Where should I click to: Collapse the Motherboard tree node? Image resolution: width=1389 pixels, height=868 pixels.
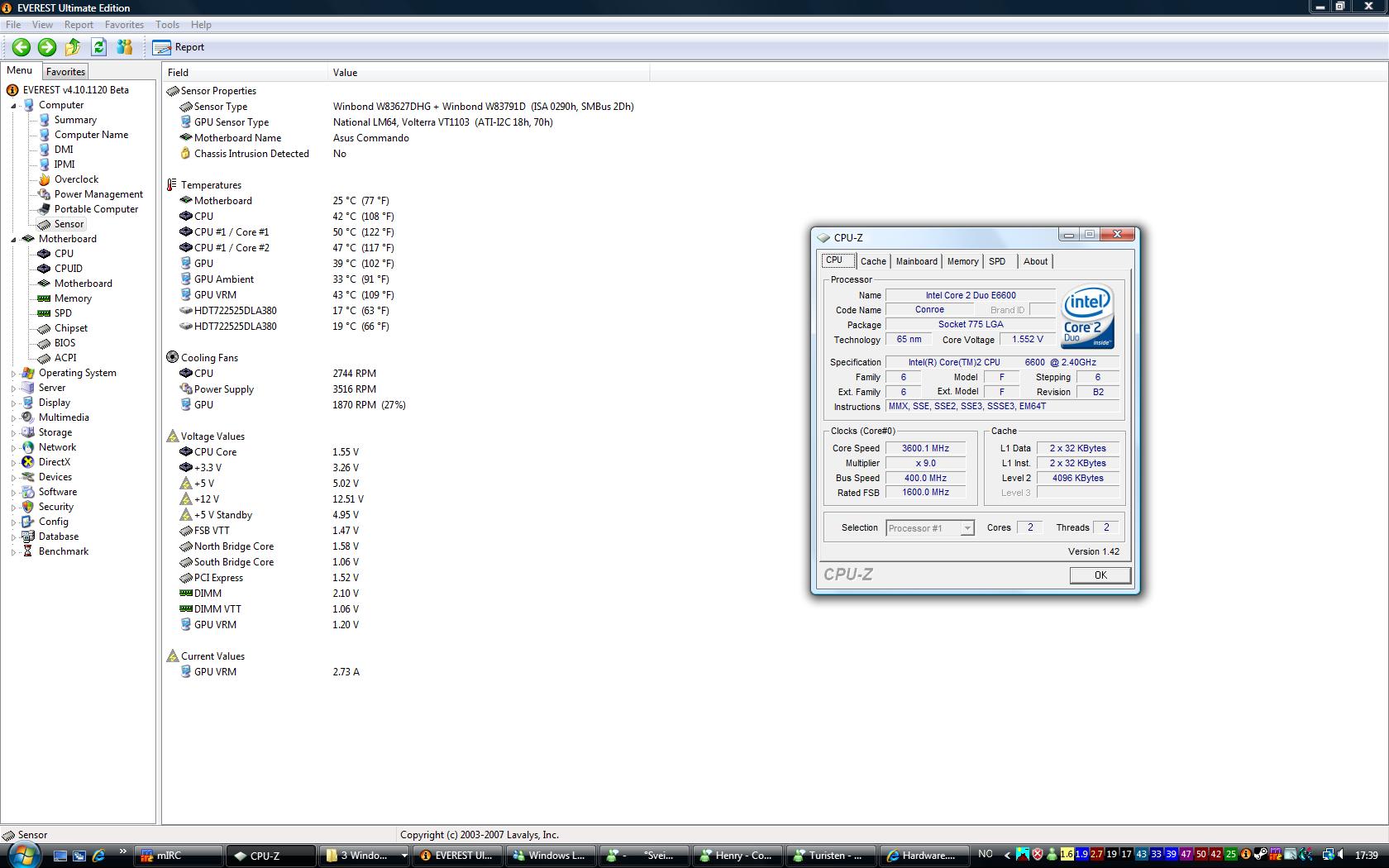coord(13,240)
